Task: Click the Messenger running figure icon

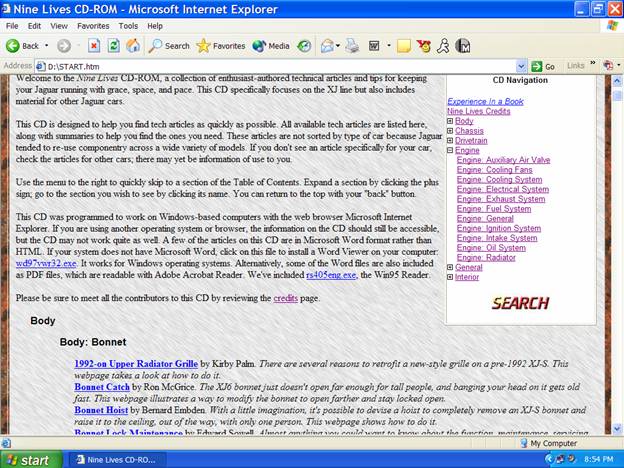Action: [x=443, y=46]
